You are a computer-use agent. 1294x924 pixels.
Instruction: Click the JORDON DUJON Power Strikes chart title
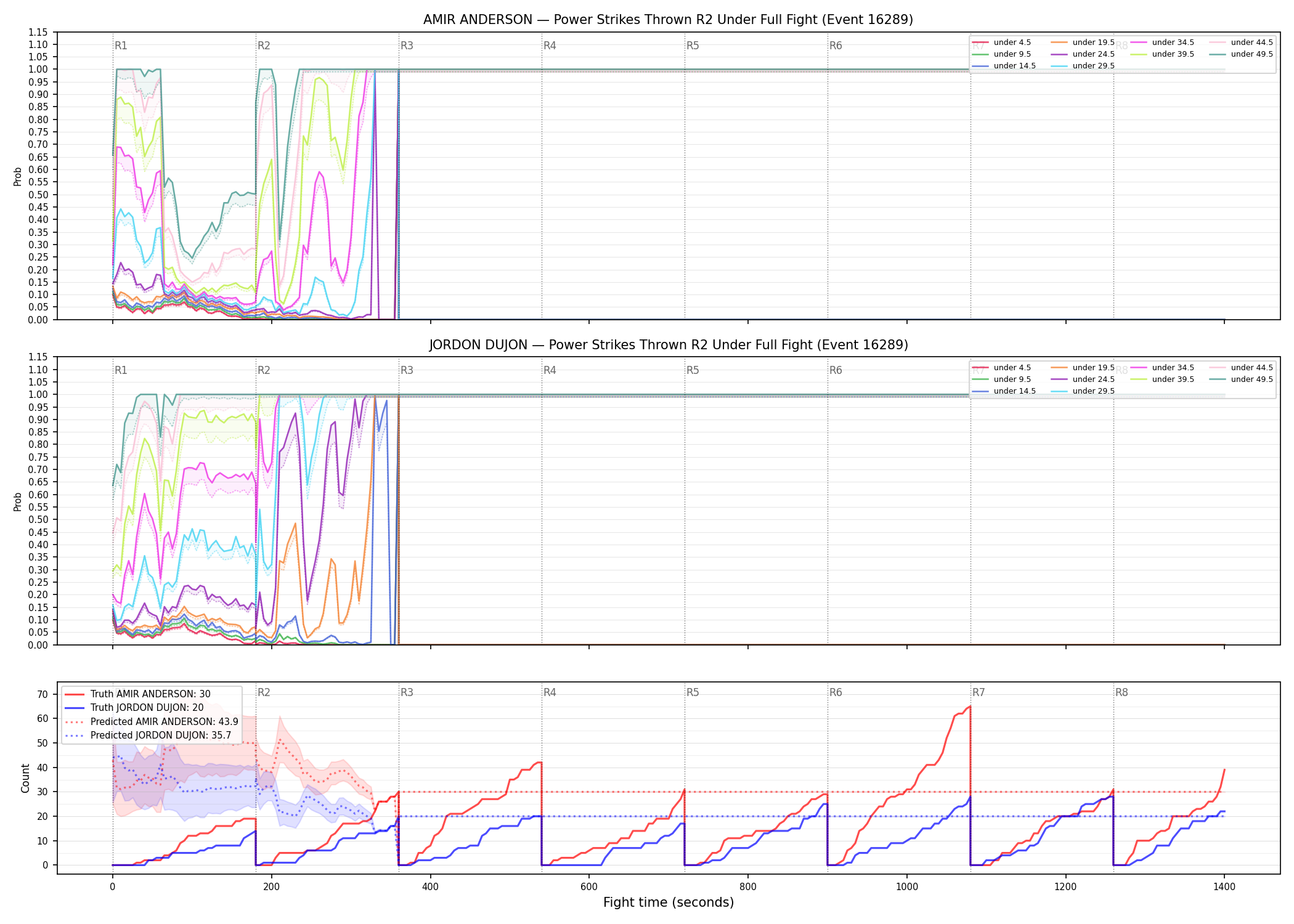point(669,345)
